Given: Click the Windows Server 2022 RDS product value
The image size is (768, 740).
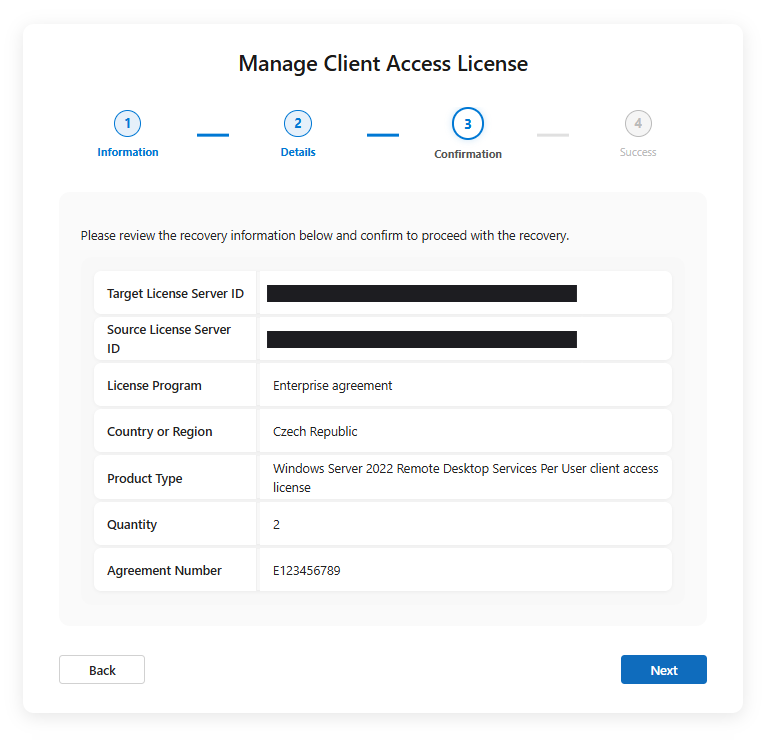Looking at the screenshot, I should point(465,478).
